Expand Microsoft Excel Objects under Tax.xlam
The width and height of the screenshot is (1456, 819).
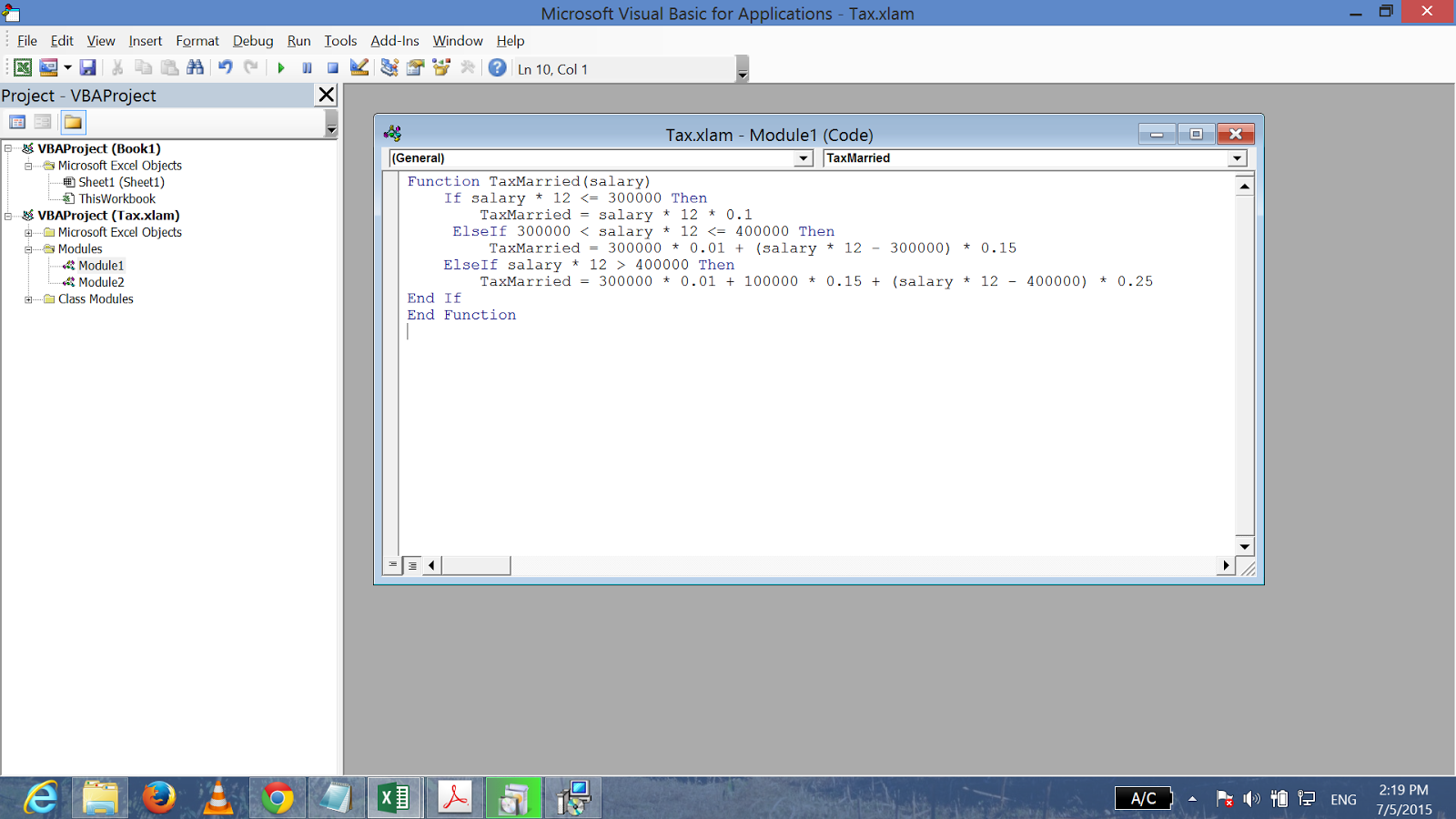(x=28, y=232)
